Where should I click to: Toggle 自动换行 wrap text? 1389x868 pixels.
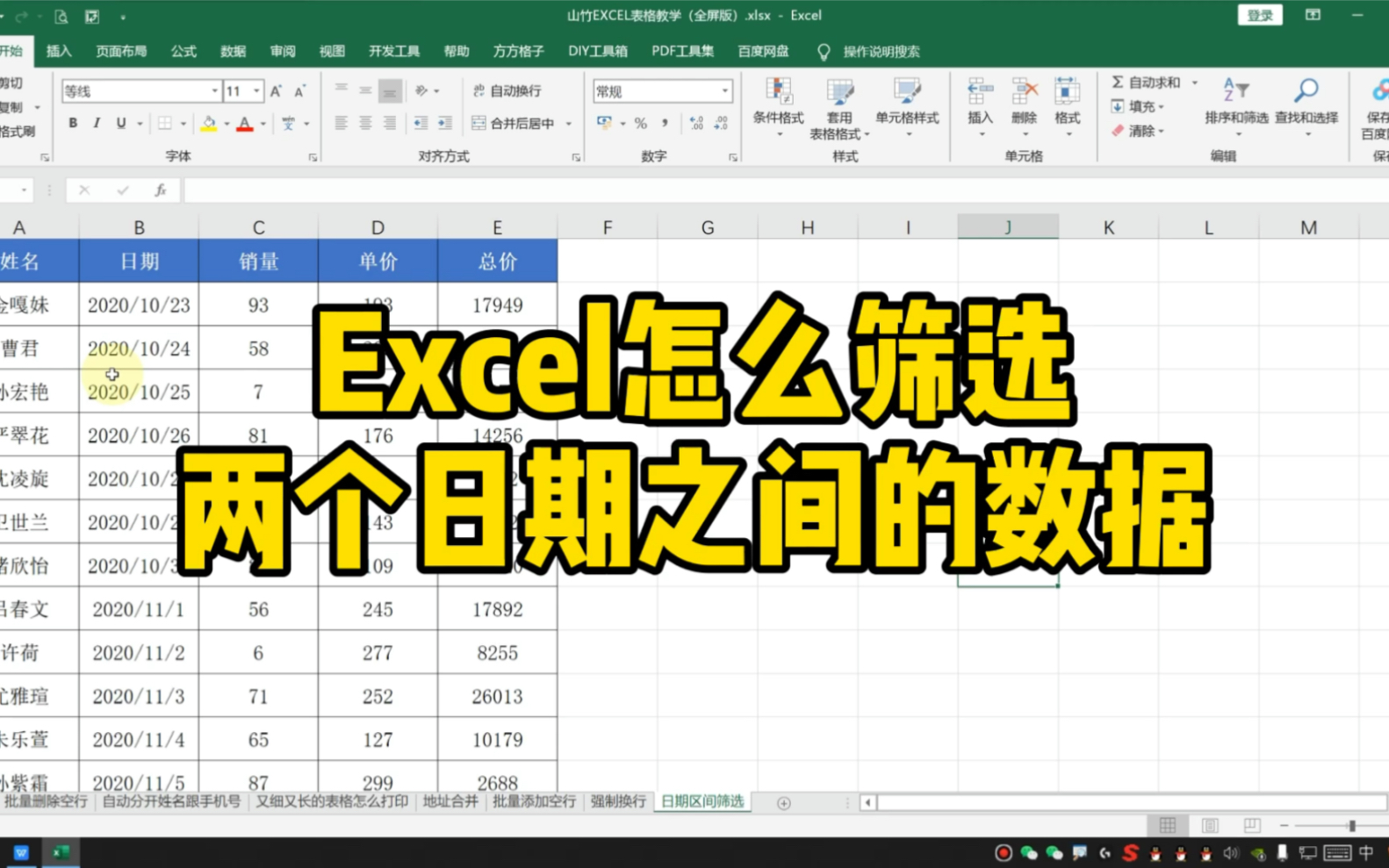click(x=507, y=90)
